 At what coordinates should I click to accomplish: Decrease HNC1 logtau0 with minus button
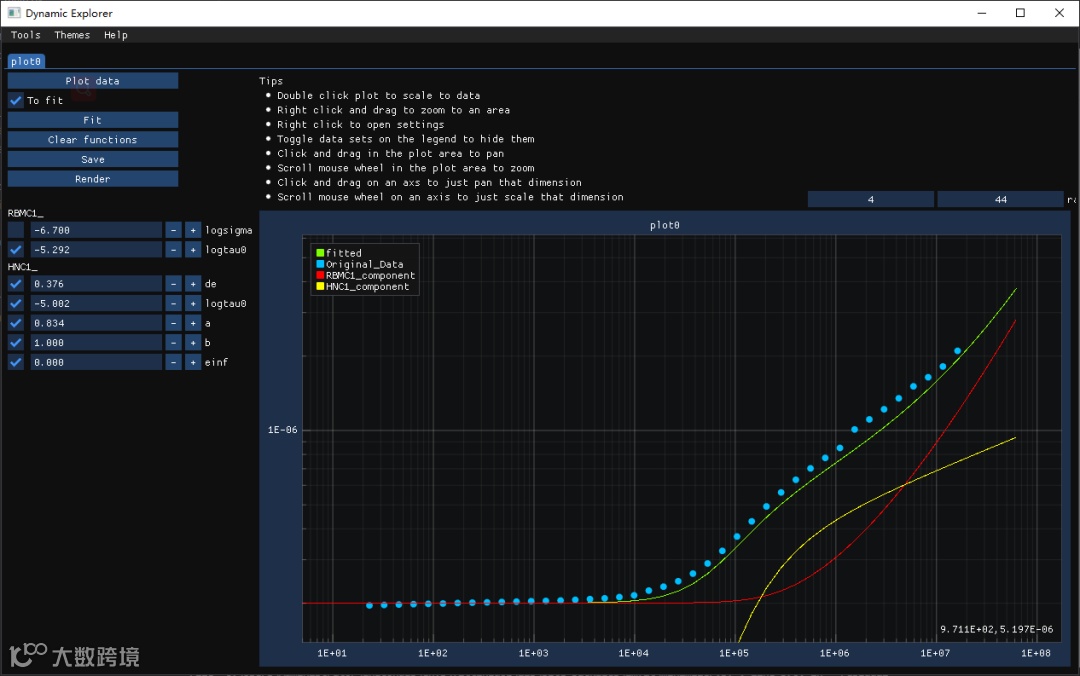[173, 304]
